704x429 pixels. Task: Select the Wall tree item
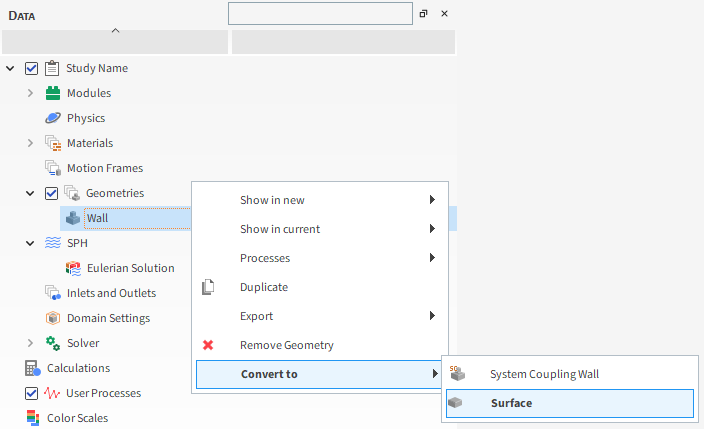coord(97,218)
